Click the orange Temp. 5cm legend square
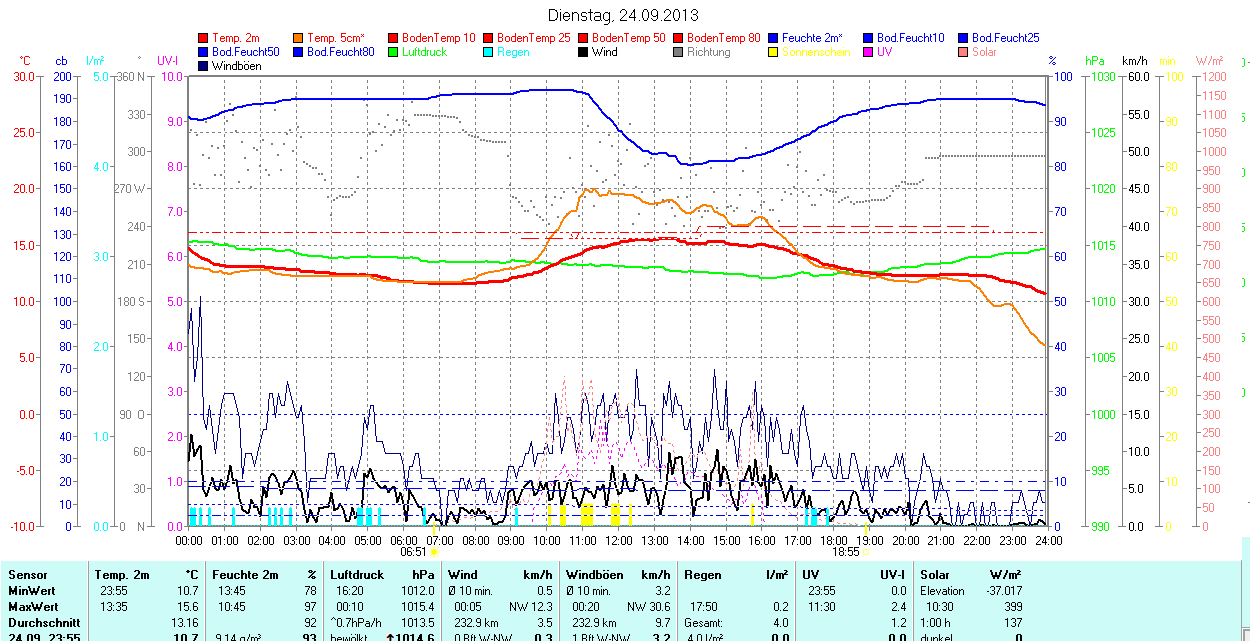This screenshot has width=1250, height=641. coord(299,38)
